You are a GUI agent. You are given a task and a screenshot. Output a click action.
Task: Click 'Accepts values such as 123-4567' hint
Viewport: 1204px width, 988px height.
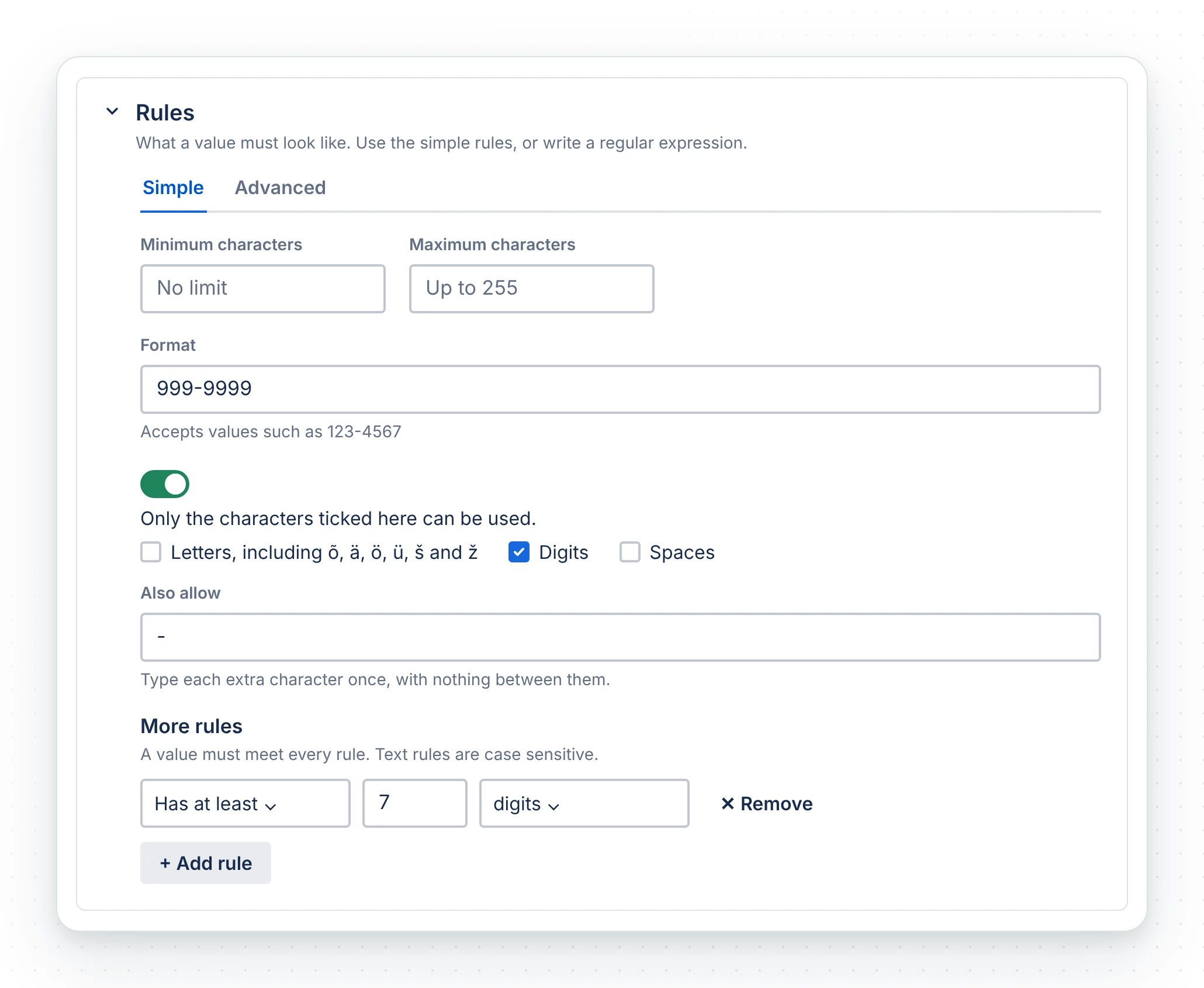(271, 431)
